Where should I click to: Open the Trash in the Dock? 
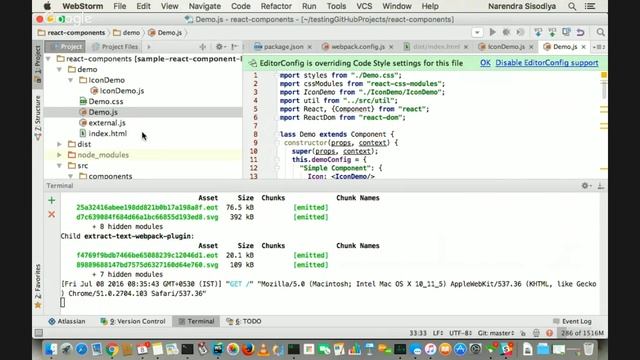(588, 349)
